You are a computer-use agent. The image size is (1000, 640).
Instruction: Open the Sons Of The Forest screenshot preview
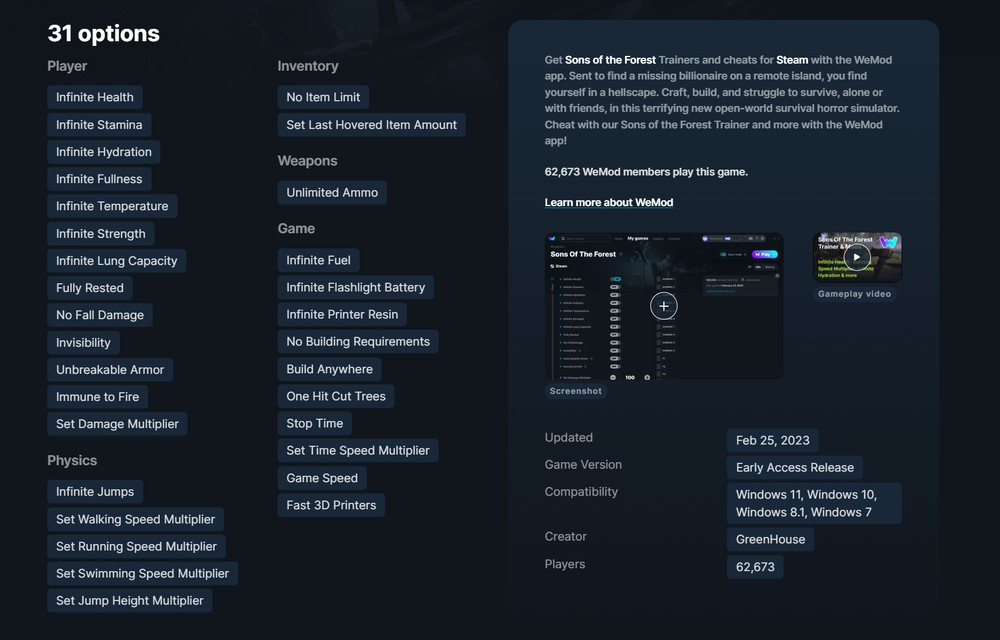(x=663, y=306)
